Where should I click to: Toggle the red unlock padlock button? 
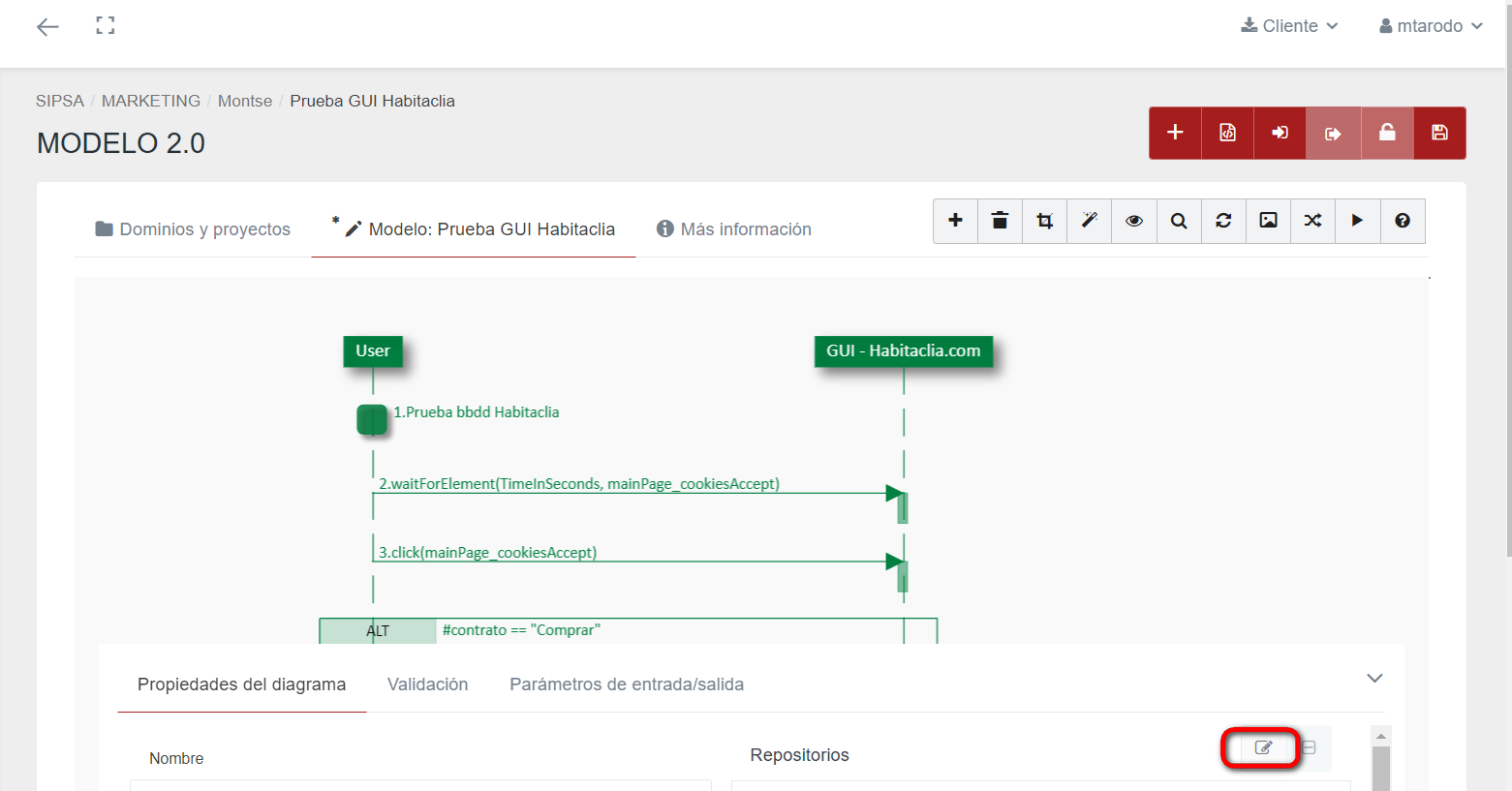click(1387, 133)
